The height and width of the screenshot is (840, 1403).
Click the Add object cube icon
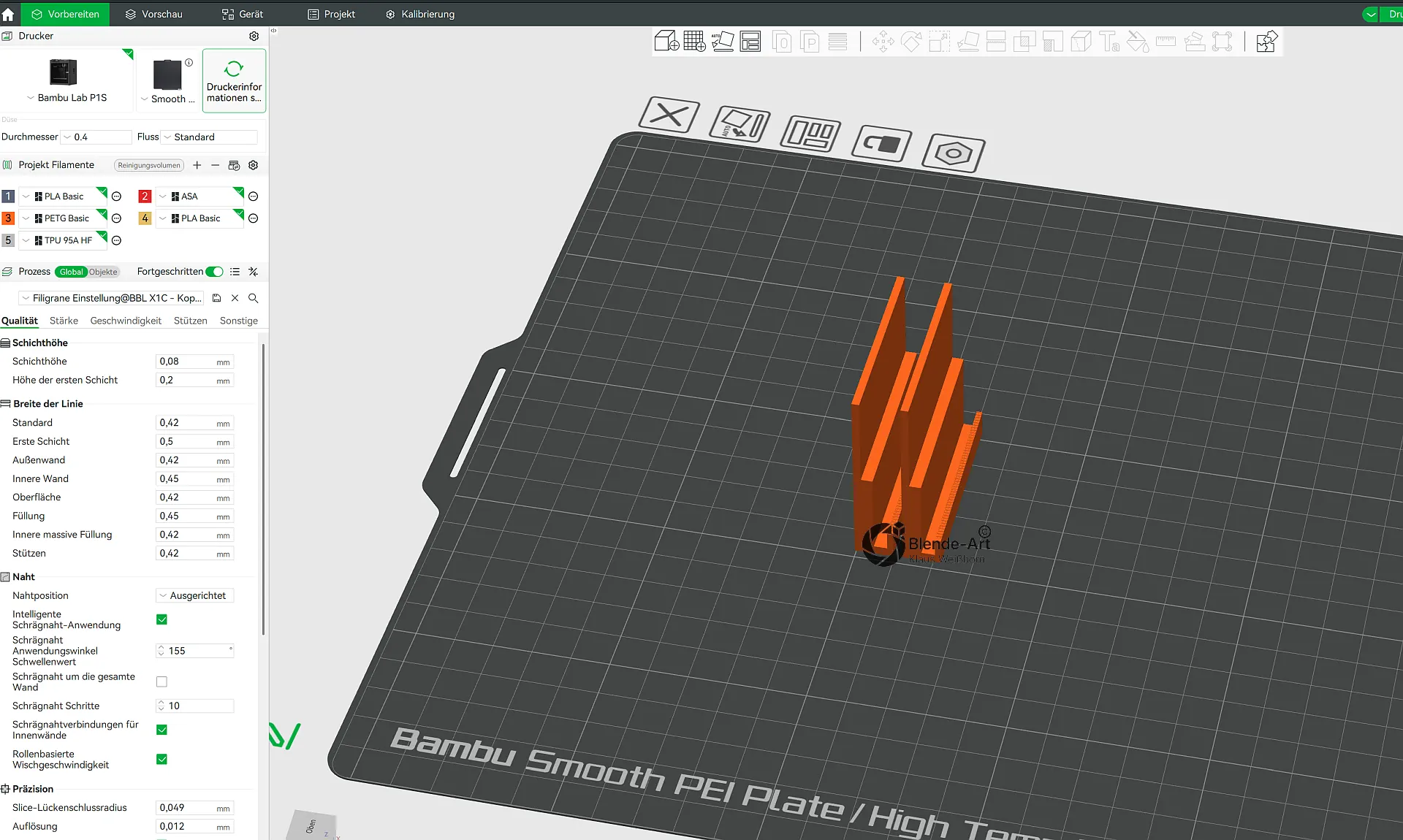click(666, 42)
